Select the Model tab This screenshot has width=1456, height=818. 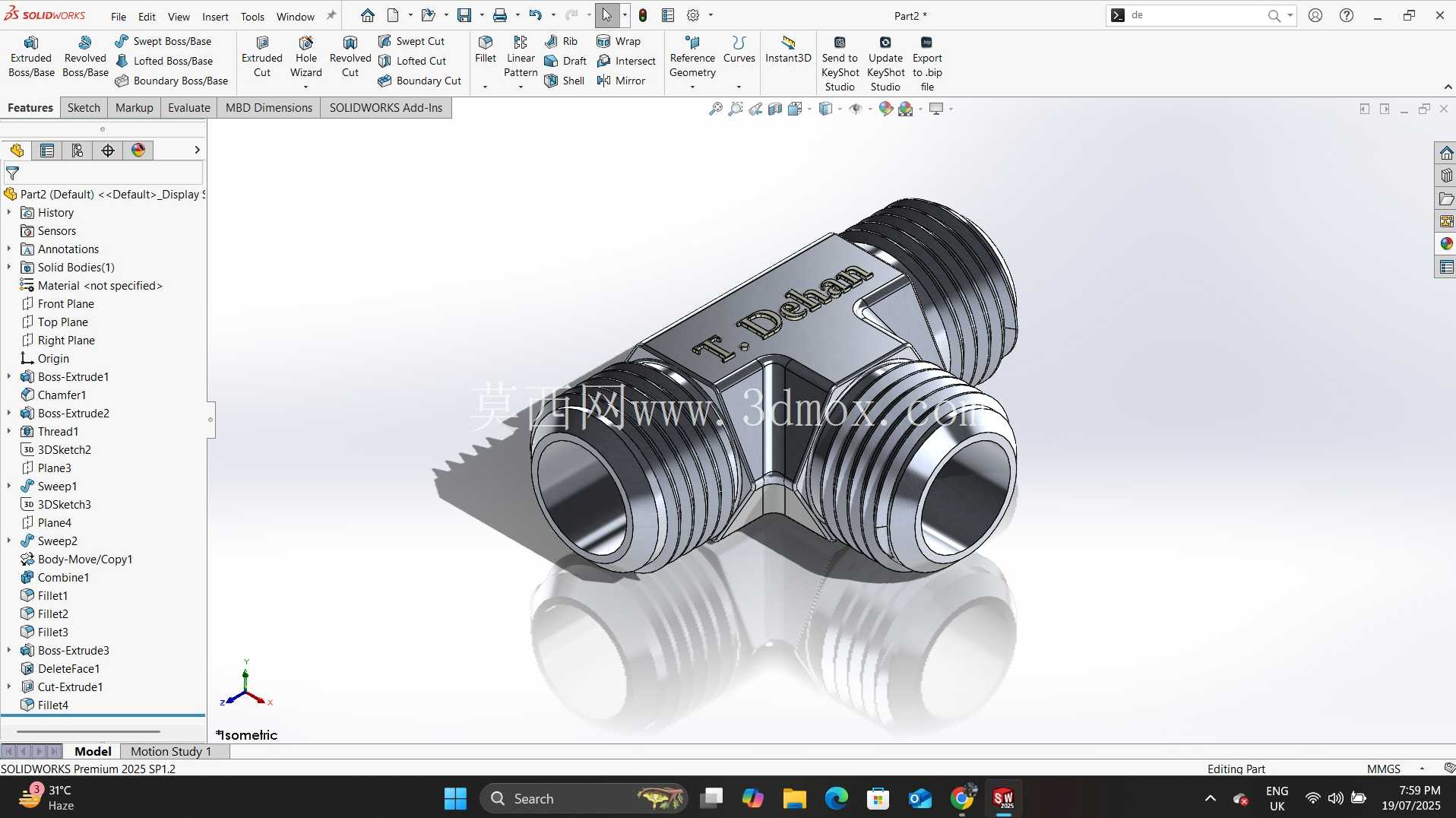[93, 751]
